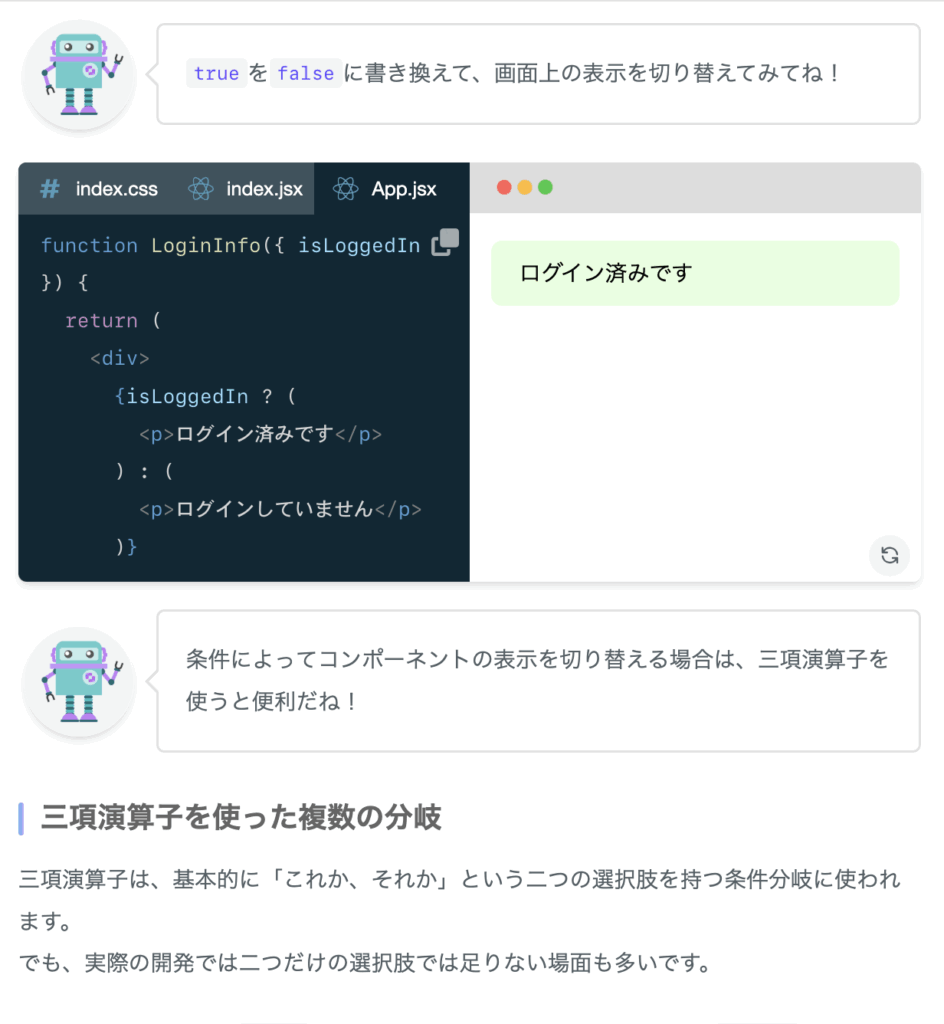Click the hash icon beside index.css
Viewport: 944px width, 1024px height.
50,189
